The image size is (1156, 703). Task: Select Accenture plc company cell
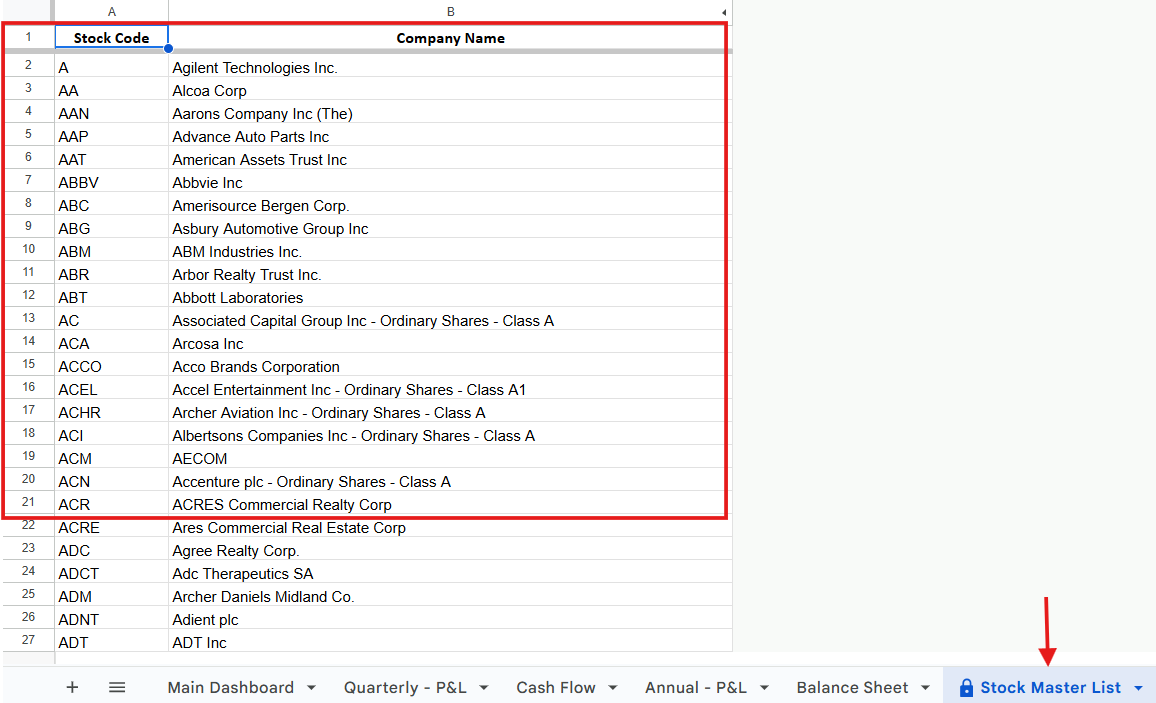pyautogui.click(x=450, y=481)
